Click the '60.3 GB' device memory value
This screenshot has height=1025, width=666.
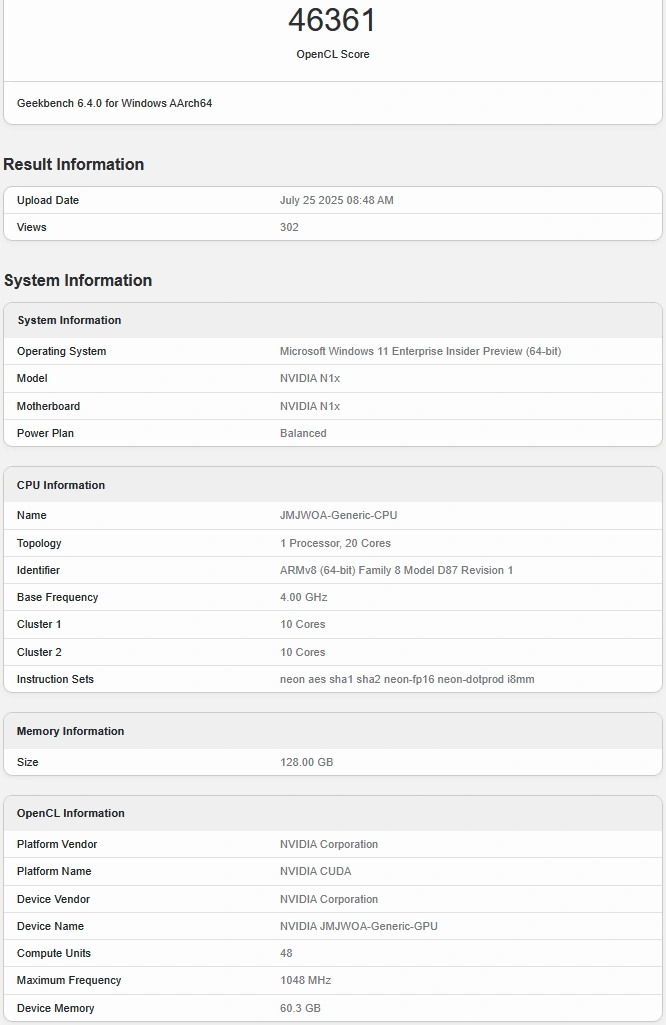point(300,1008)
